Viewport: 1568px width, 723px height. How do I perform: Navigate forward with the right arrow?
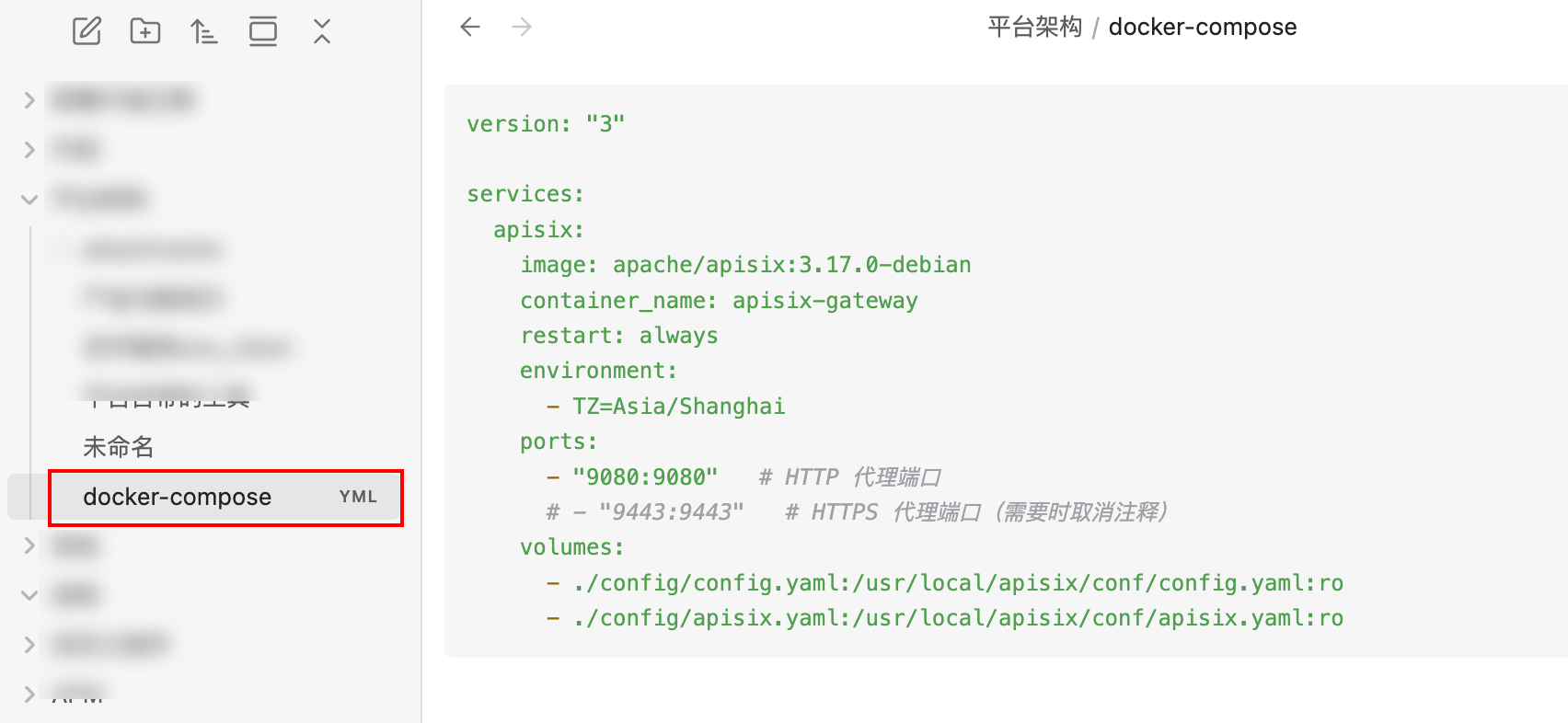coord(522,27)
